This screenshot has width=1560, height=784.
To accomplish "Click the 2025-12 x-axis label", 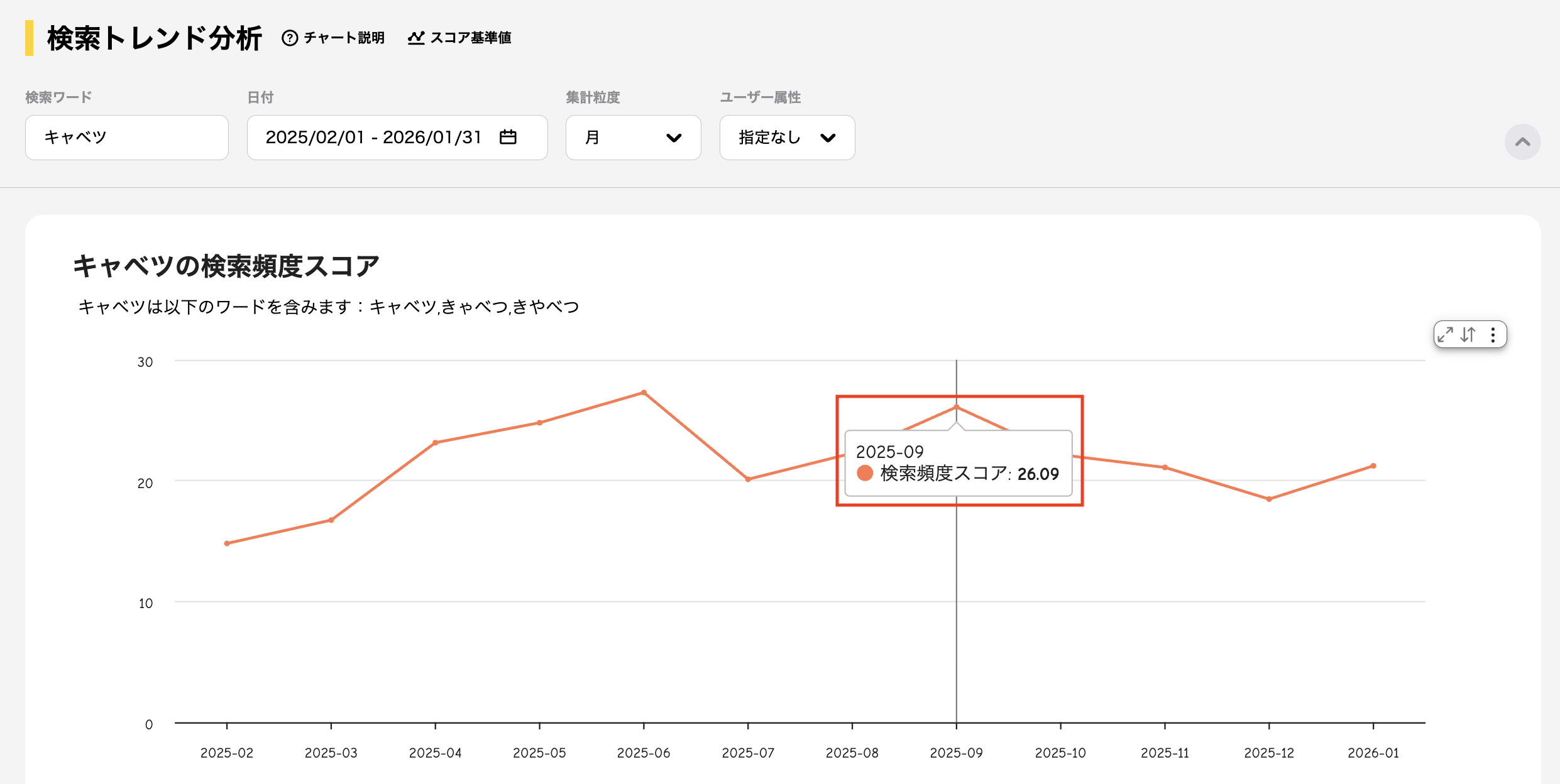I will (x=1269, y=753).
